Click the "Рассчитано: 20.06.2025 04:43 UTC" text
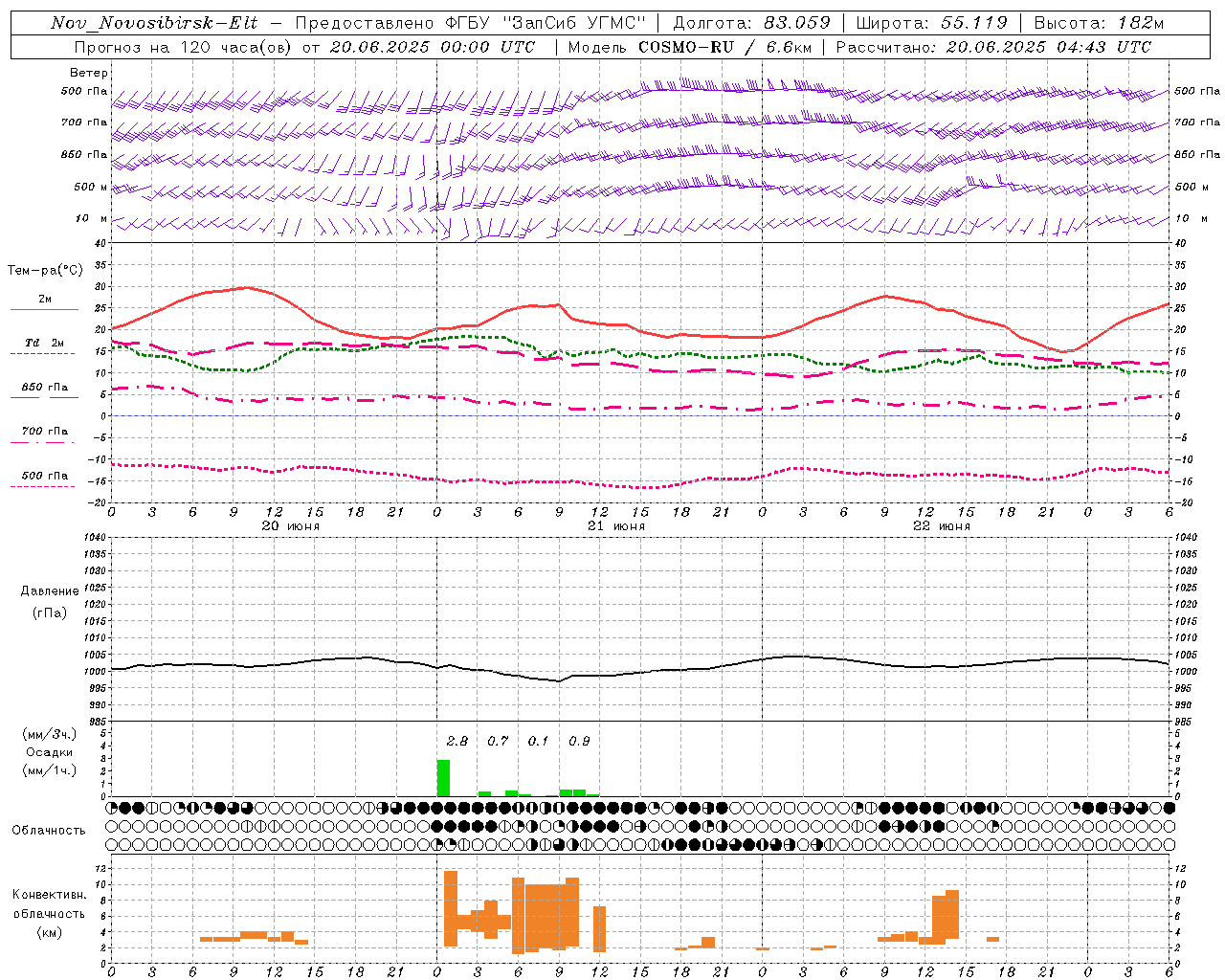 [x=993, y=47]
